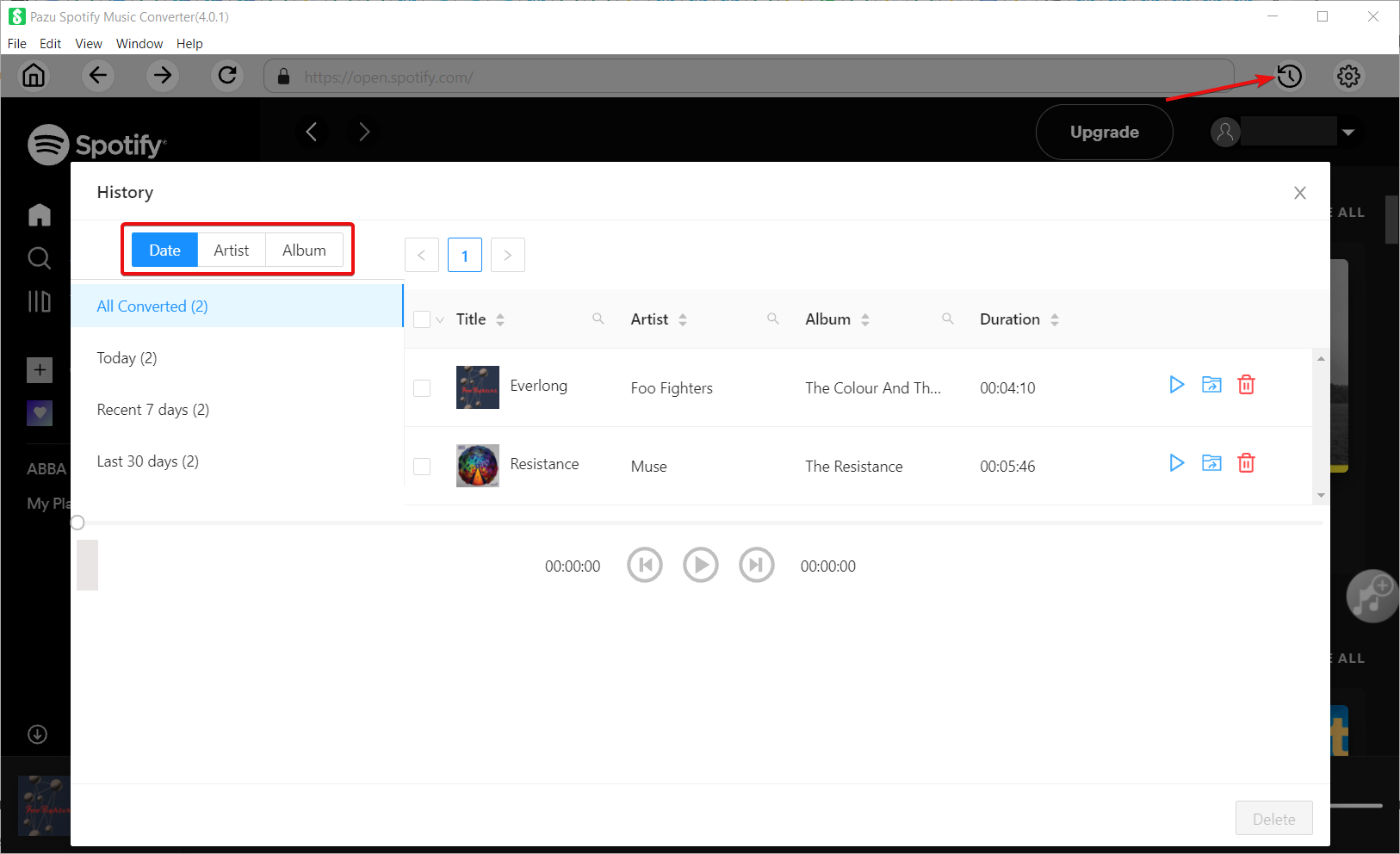Skip to previous track in player

coord(645,566)
